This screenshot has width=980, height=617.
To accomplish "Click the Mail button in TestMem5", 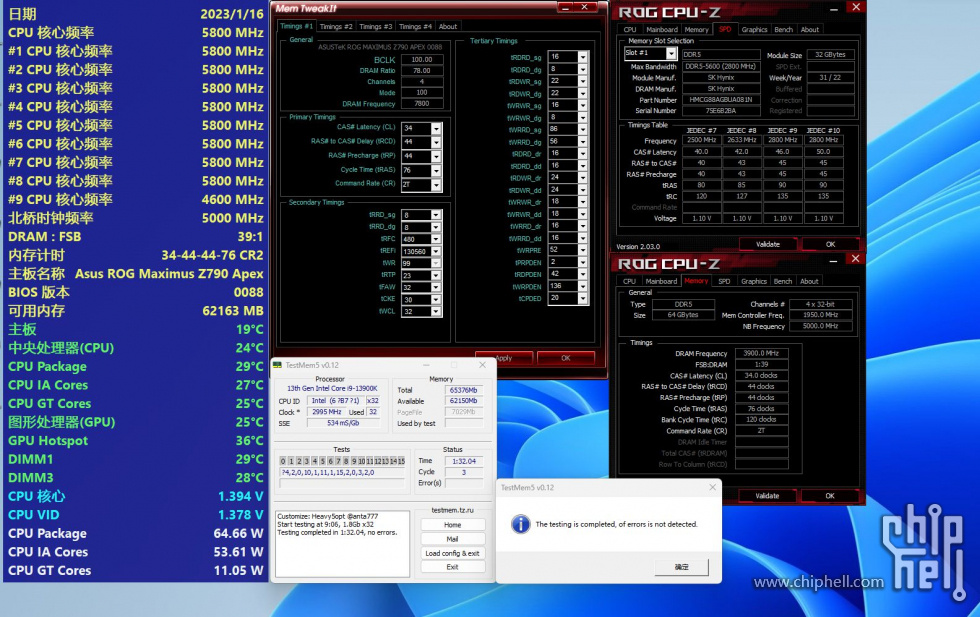I will pyautogui.click(x=452, y=539).
